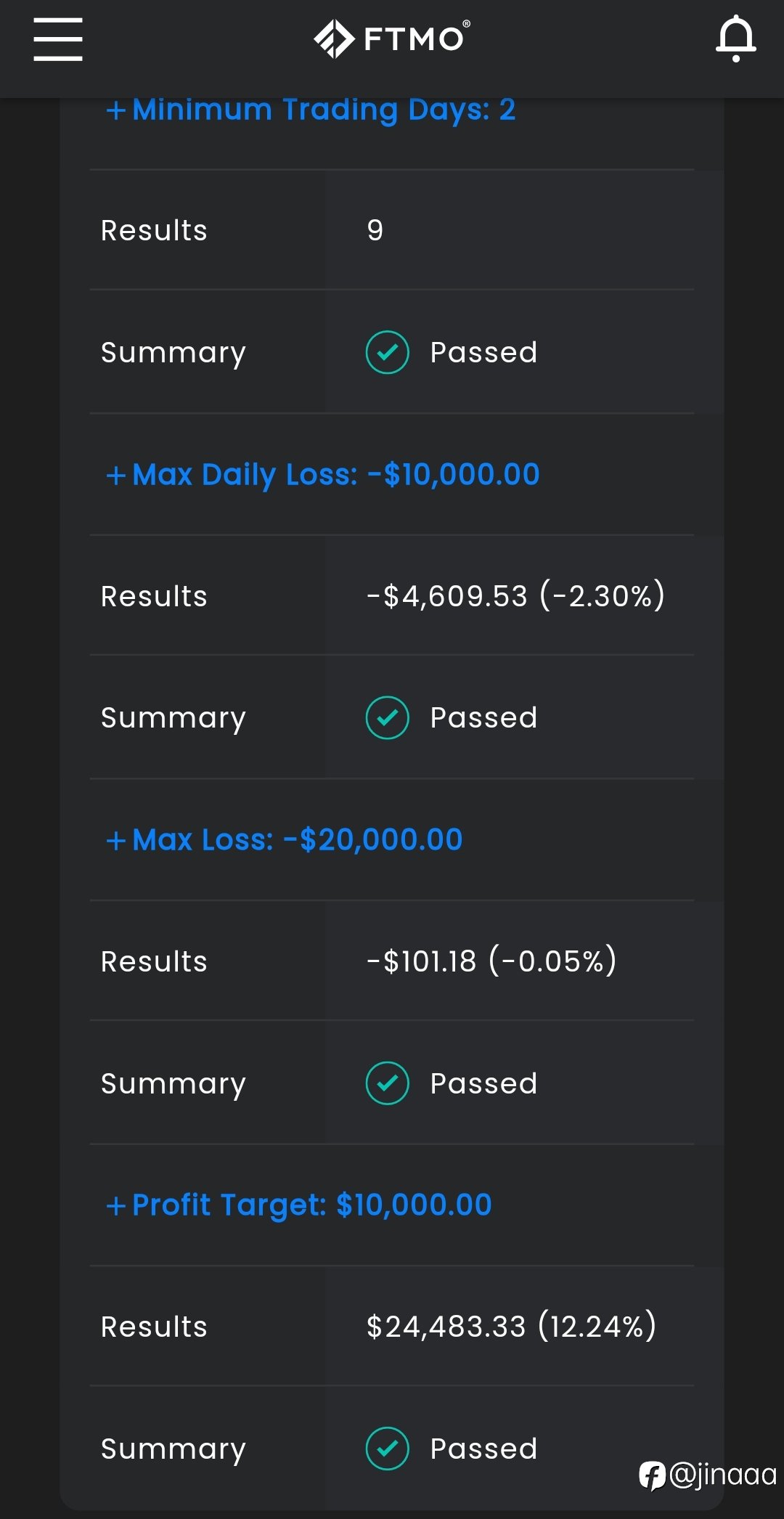
Task: Select the -$4,609.53 (-2.30%) daily loss result
Action: click(x=515, y=596)
